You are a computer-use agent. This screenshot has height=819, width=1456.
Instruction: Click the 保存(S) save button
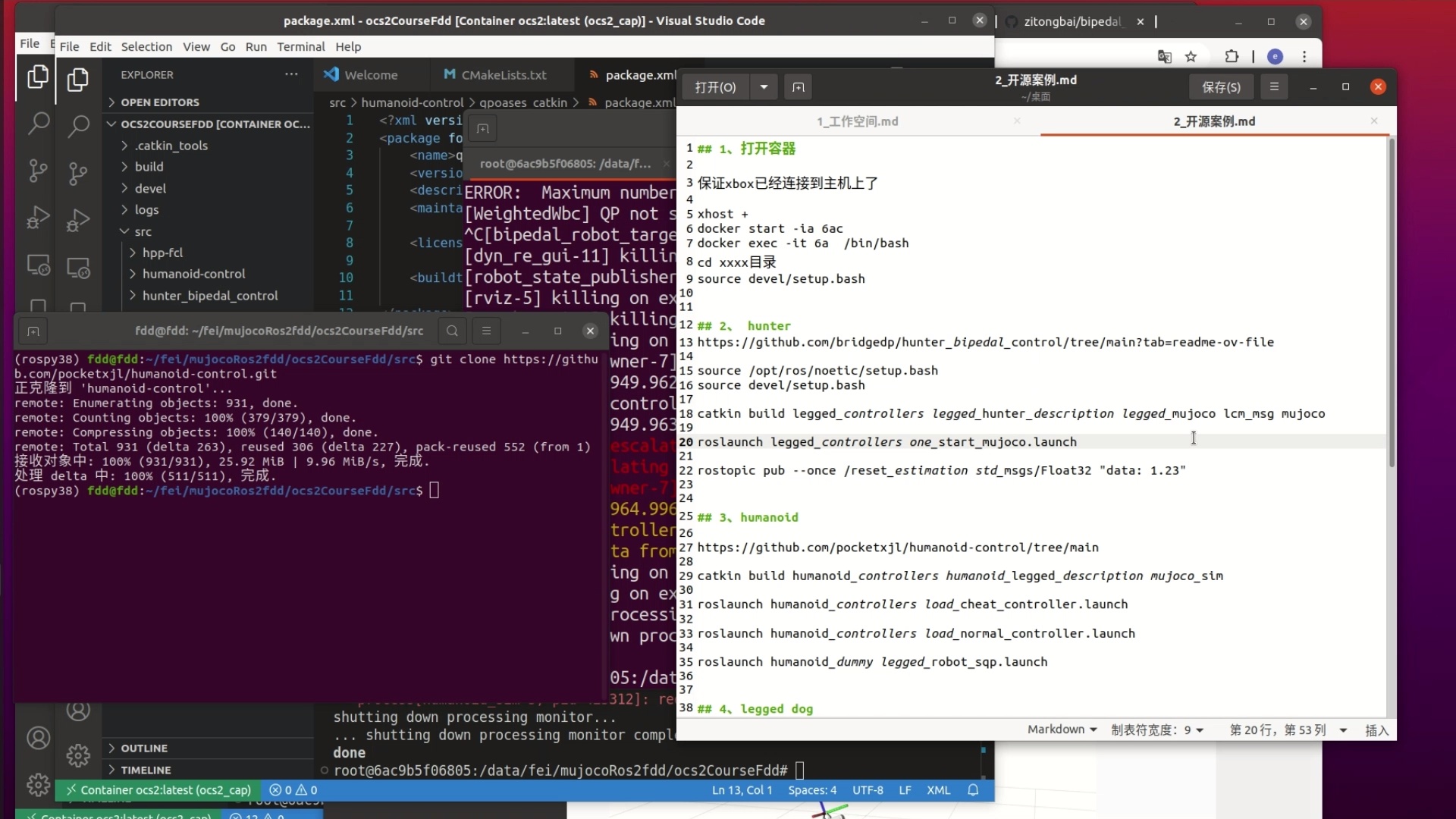coord(1221,87)
